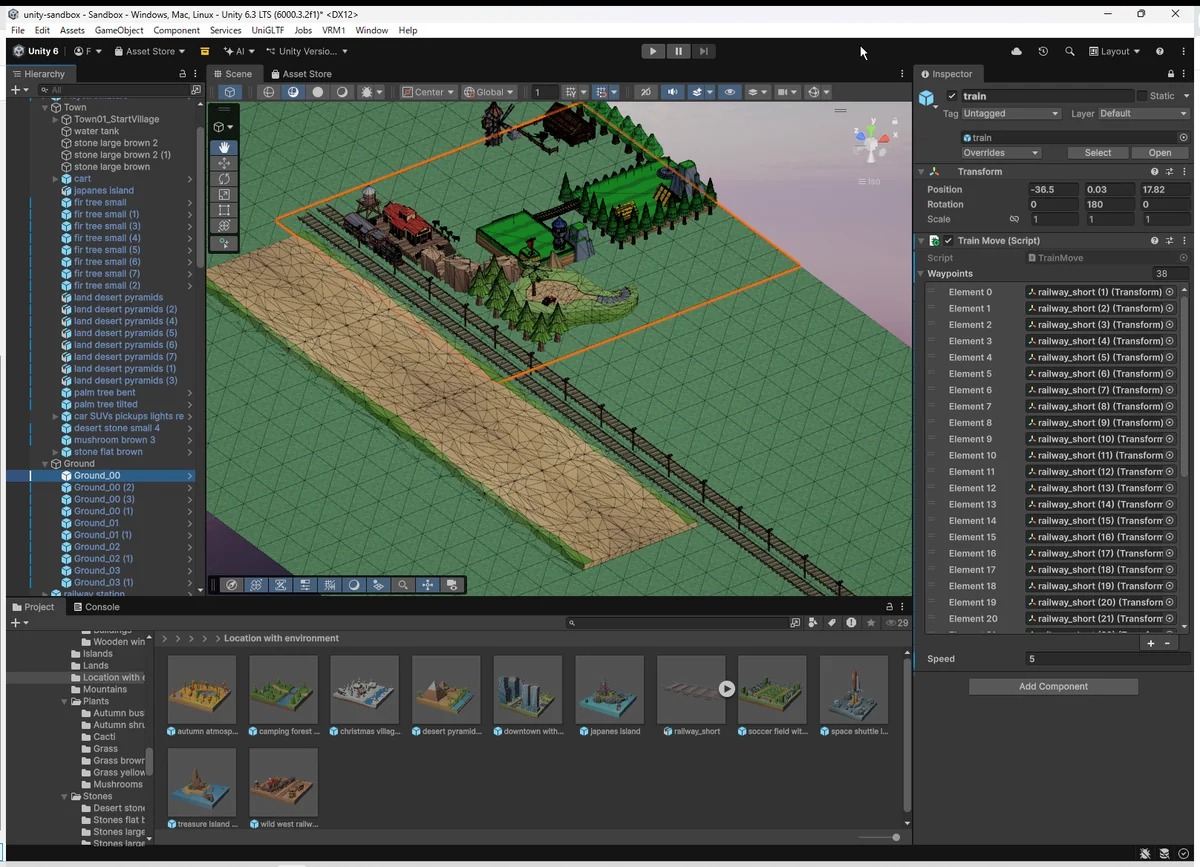Open the GameObject menu

click(119, 31)
